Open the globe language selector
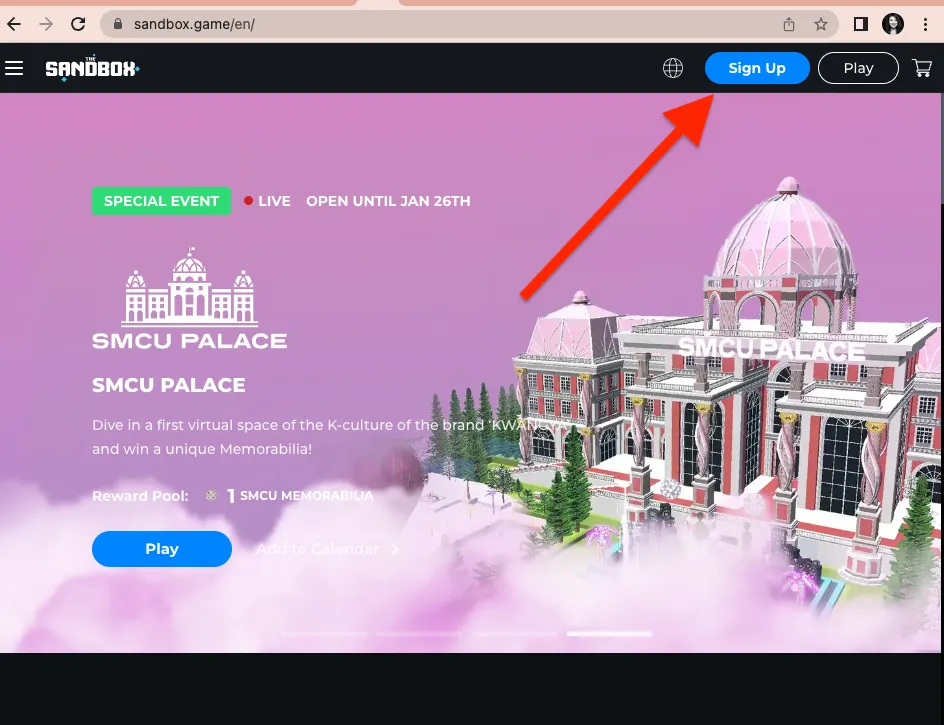This screenshot has width=944, height=725. [673, 68]
